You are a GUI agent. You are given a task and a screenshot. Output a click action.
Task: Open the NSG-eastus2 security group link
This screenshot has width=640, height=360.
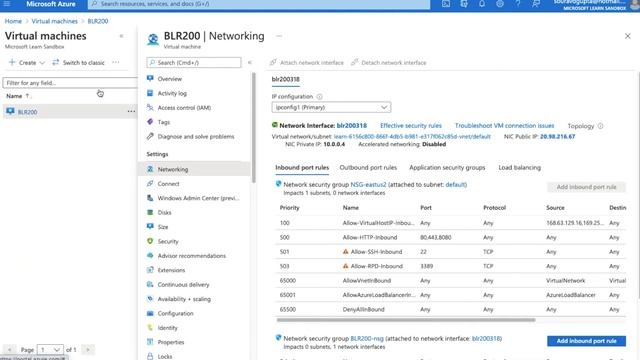pos(368,184)
